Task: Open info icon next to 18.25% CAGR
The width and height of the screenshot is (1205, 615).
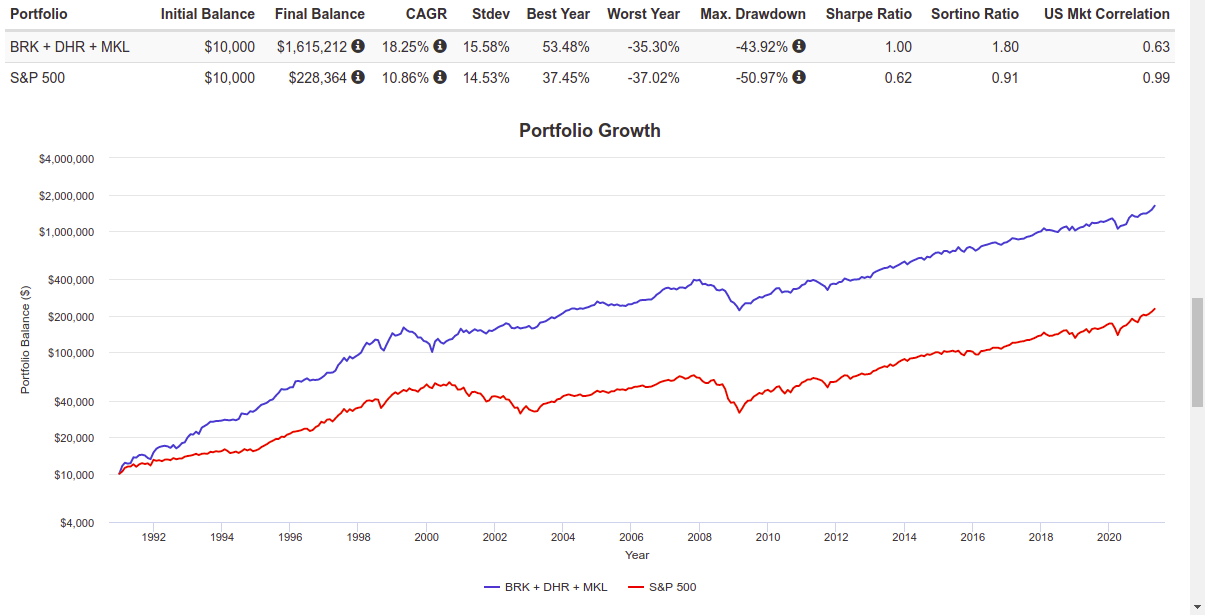Action: pos(439,47)
